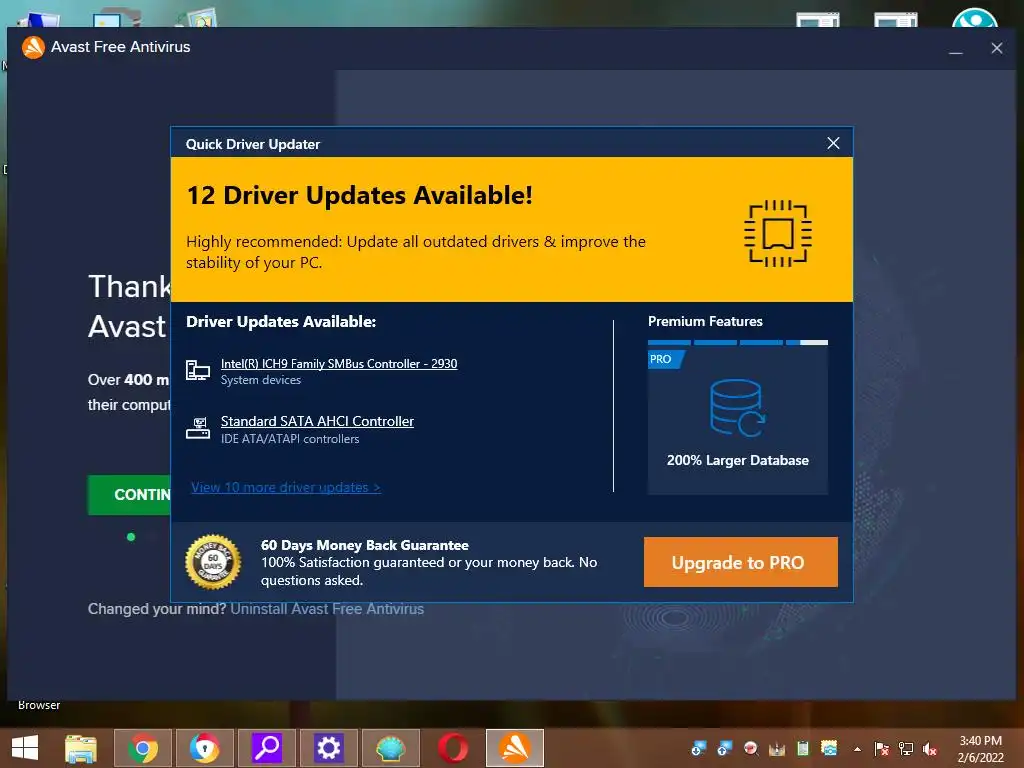1024x768 pixels.
Task: Click the database refresh icon in Premium Features
Action: 737,408
